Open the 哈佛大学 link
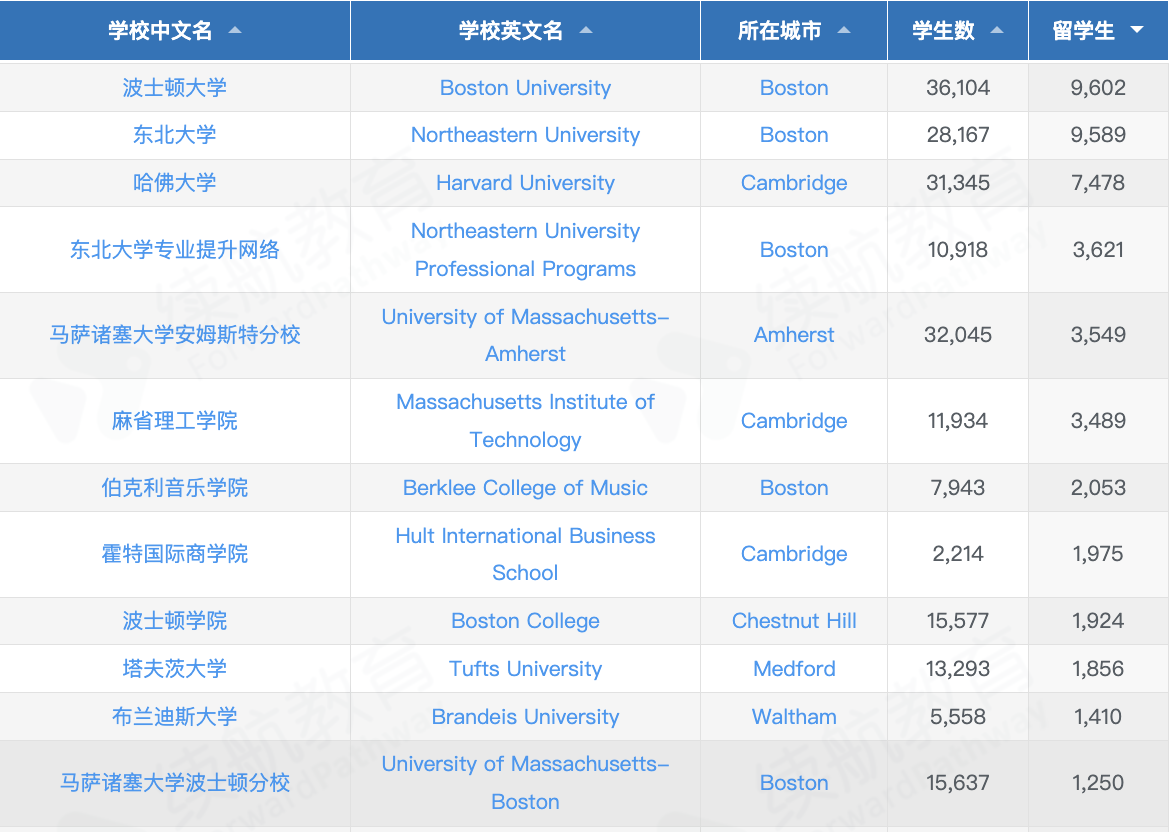The height and width of the screenshot is (832, 1176). point(175,183)
